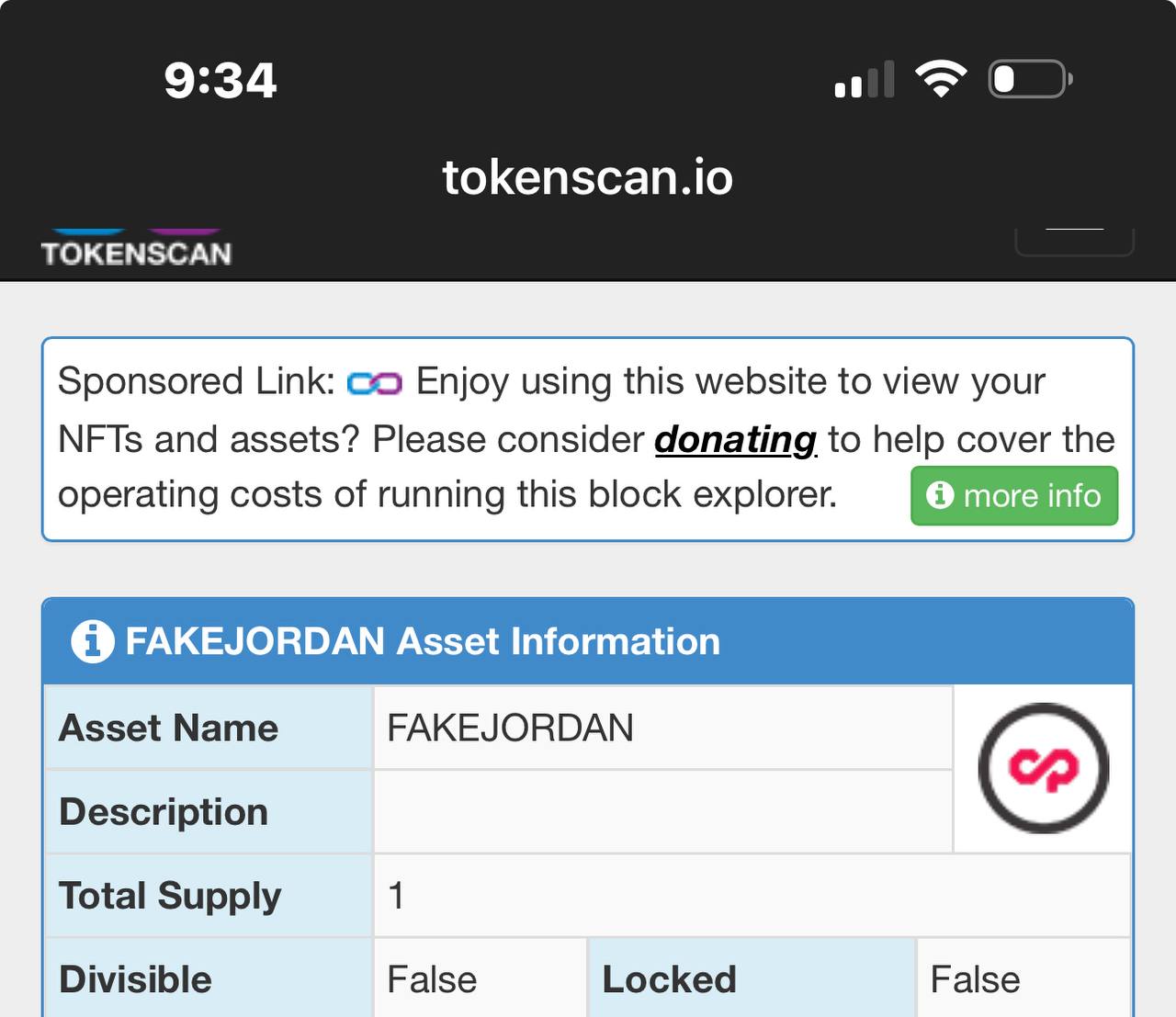Image resolution: width=1176 pixels, height=1017 pixels.
Task: Click the info icon beside FAKEJORDAN Asset Information
Action: (x=93, y=641)
